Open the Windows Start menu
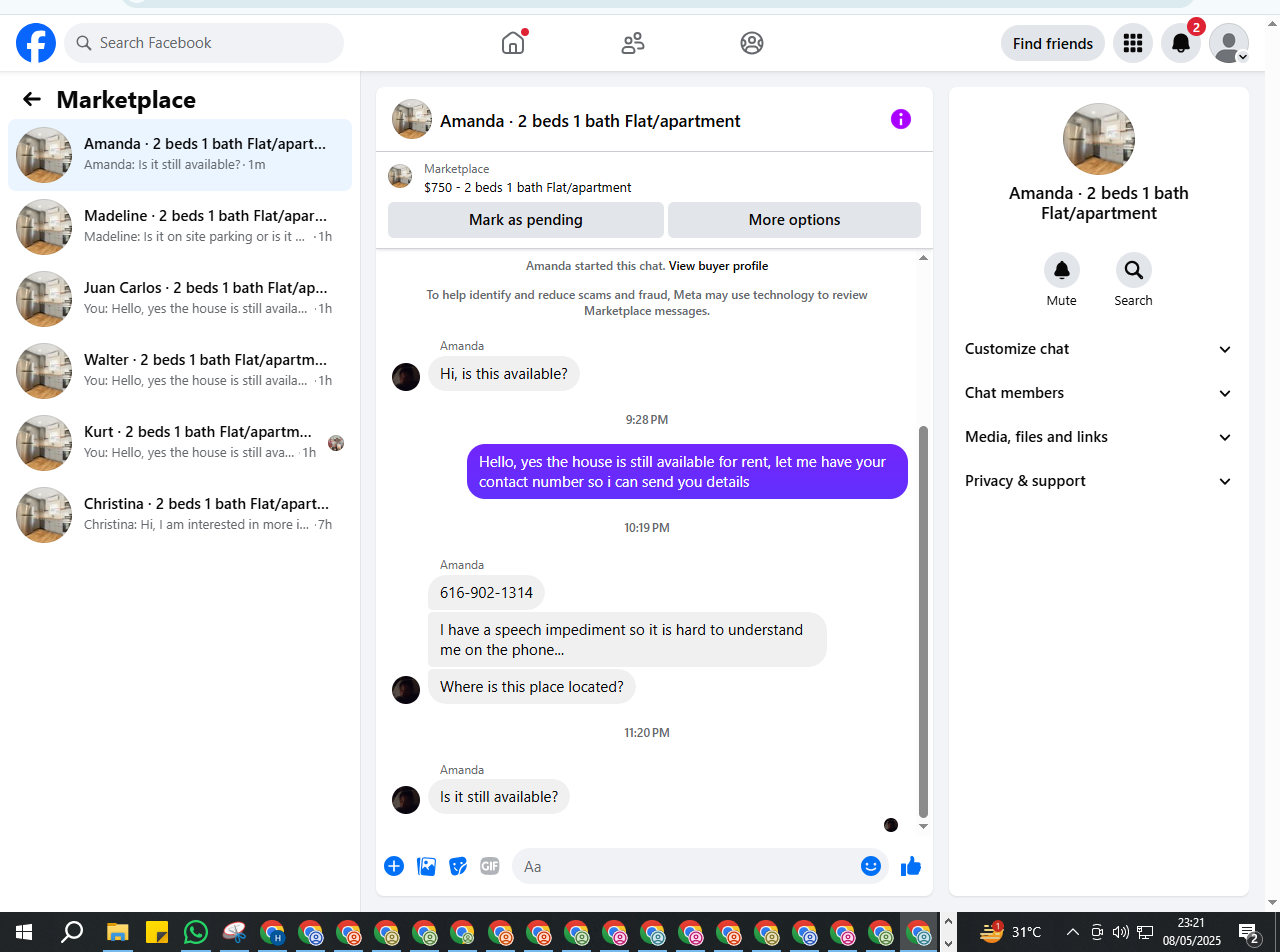This screenshot has width=1280, height=952. (x=24, y=932)
